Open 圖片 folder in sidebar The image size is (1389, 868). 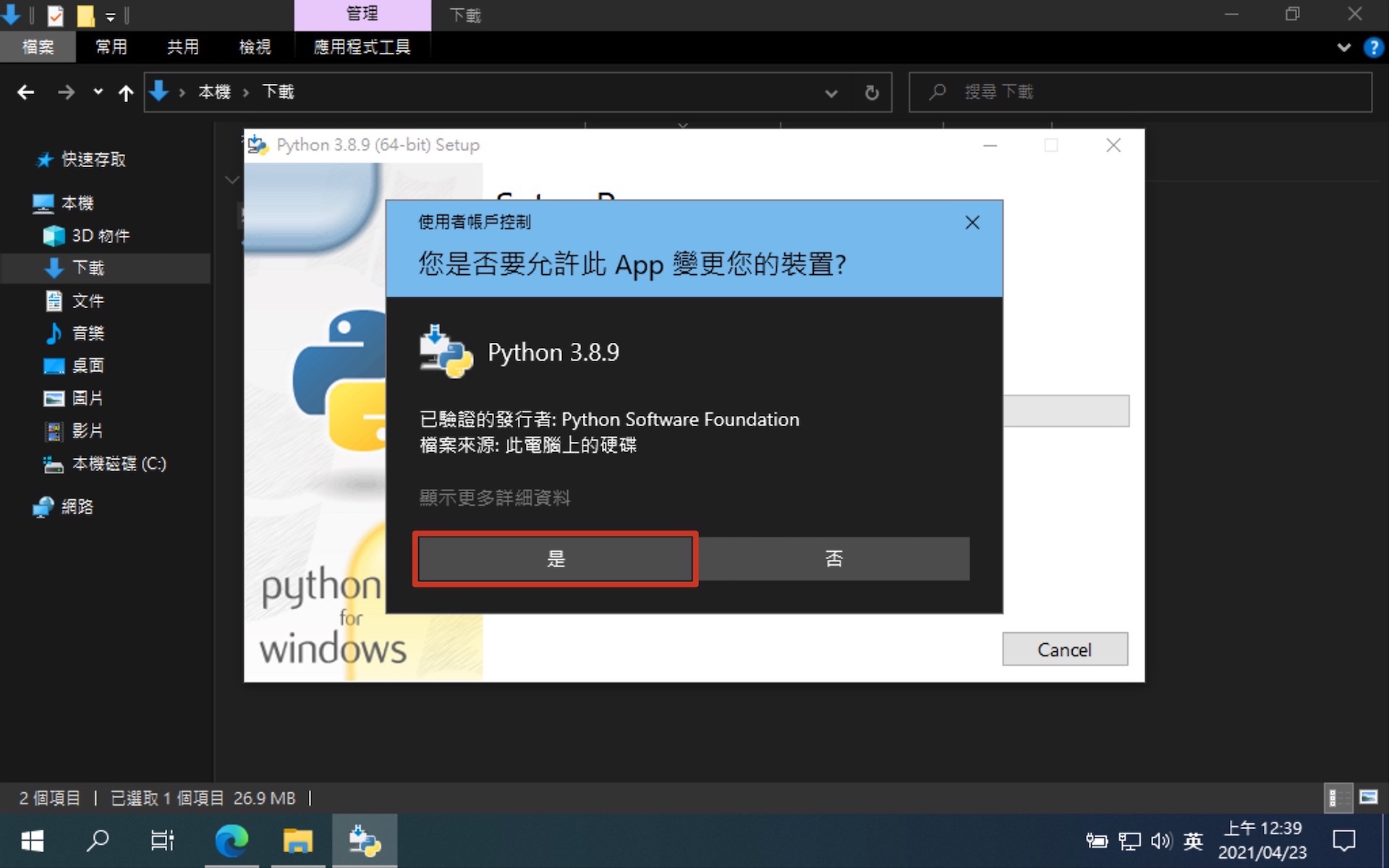click(x=75, y=399)
